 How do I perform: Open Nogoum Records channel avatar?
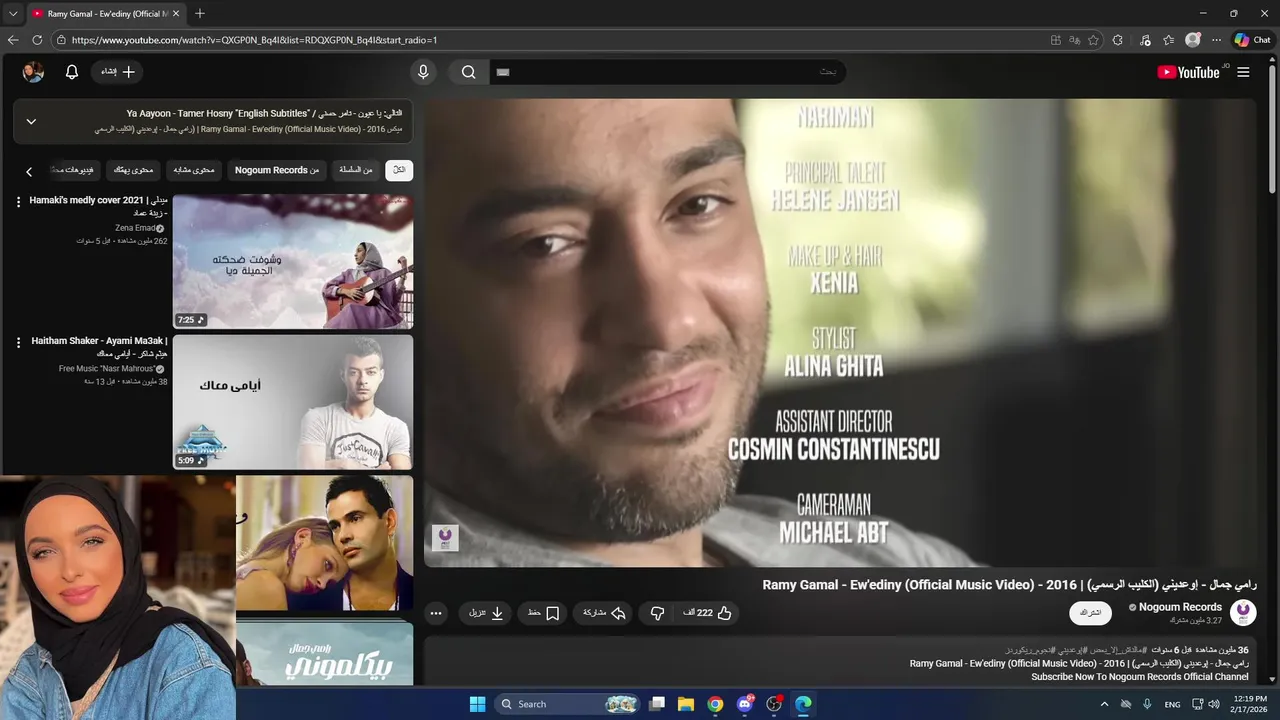(1243, 612)
